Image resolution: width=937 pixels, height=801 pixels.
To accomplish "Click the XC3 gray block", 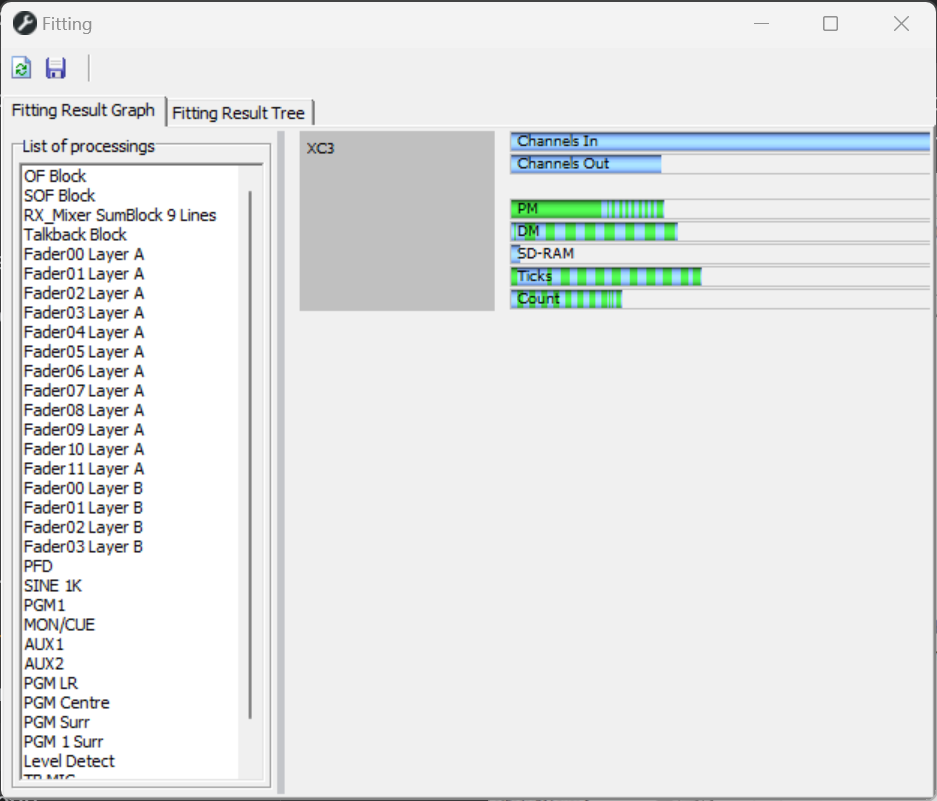I will pyautogui.click(x=397, y=221).
